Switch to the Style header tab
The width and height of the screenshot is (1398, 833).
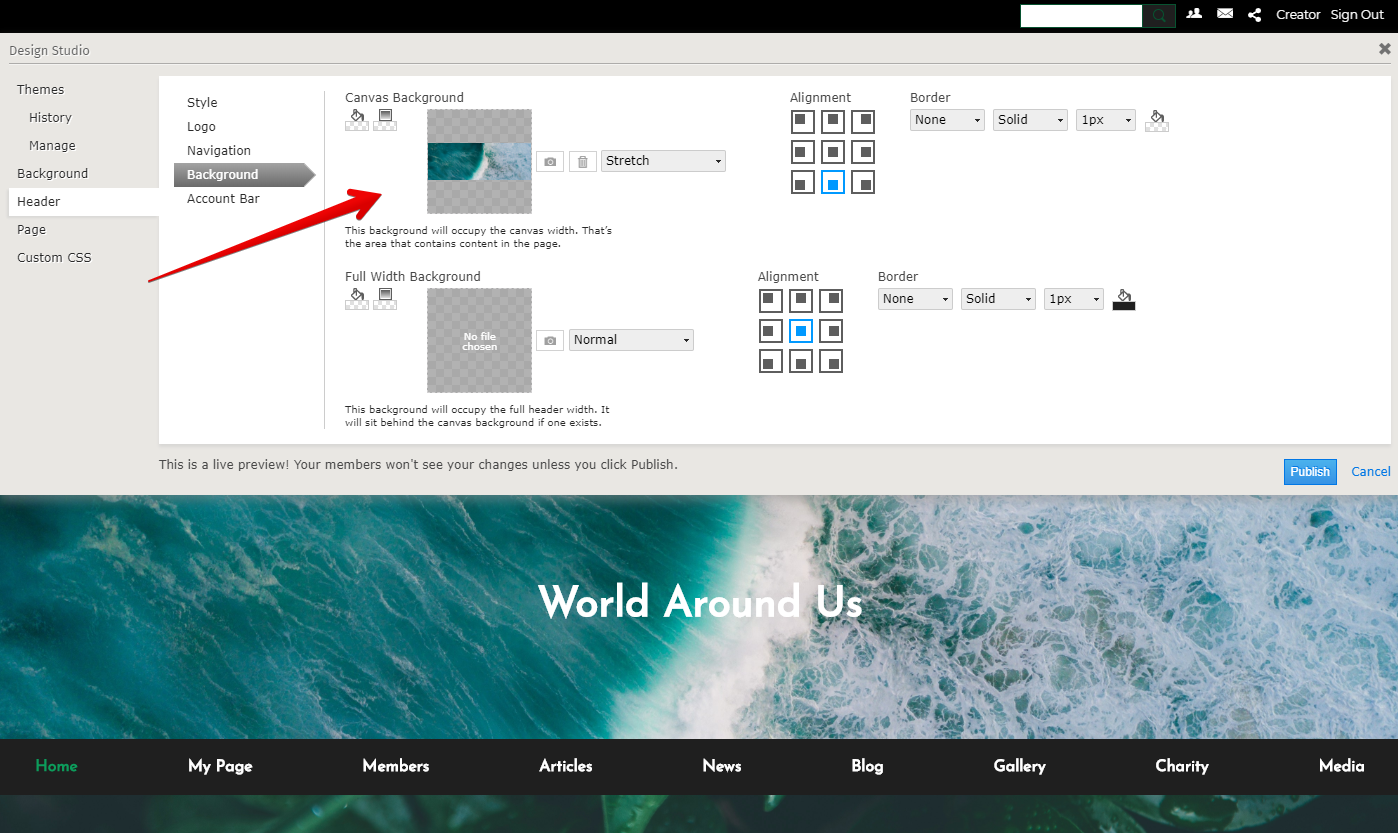pos(202,103)
